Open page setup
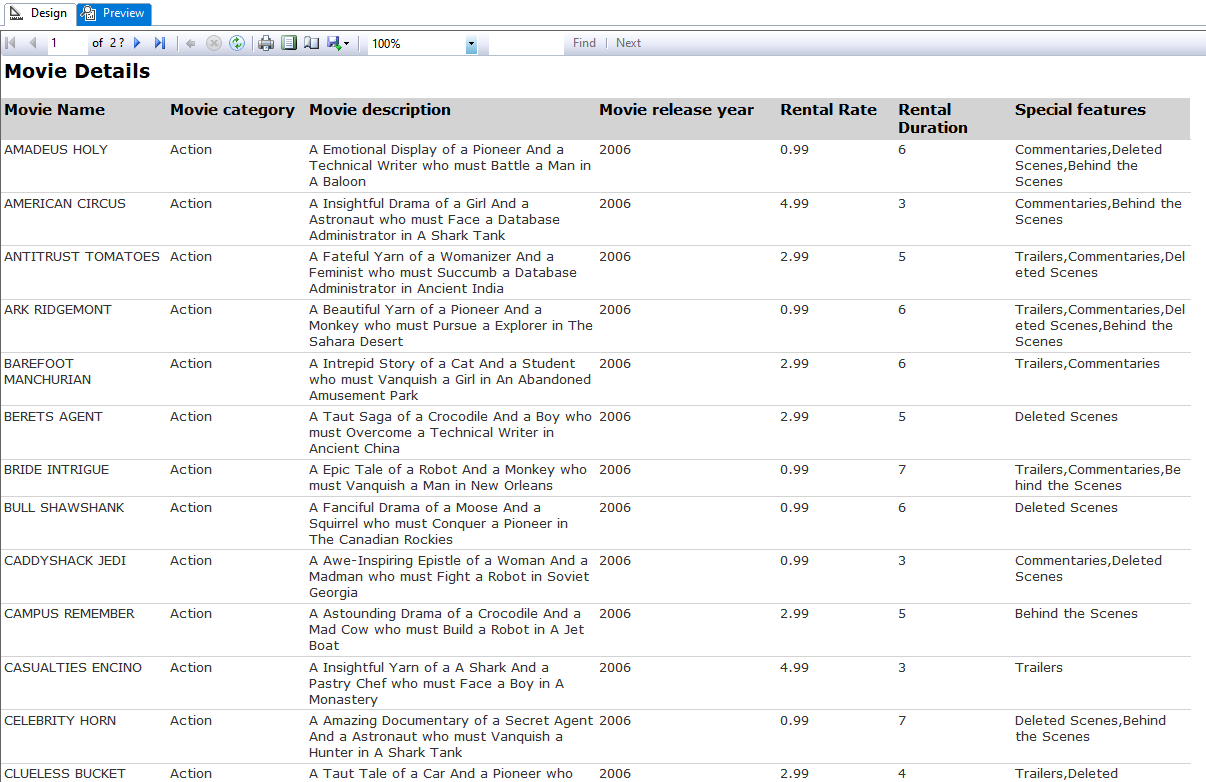 click(x=311, y=43)
